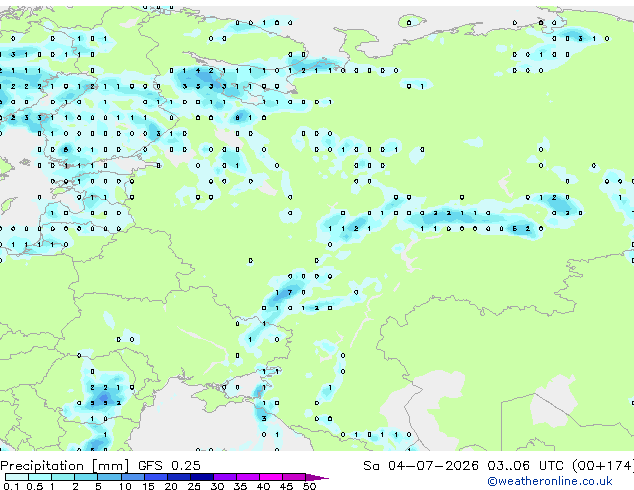Pick the 40–45 mm magenta legend swatch

(271, 477)
